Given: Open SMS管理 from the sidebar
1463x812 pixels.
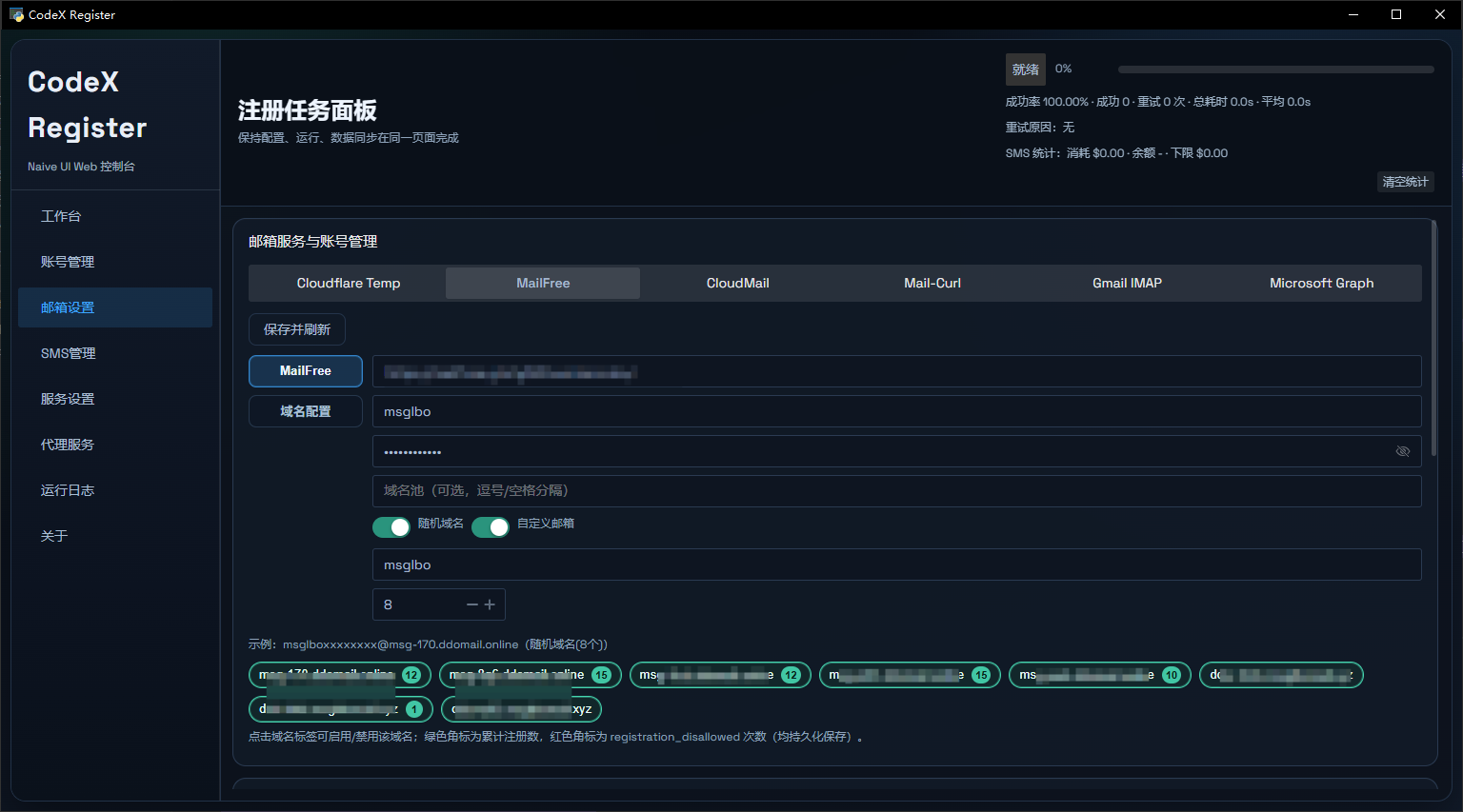Looking at the screenshot, I should 115,353.
